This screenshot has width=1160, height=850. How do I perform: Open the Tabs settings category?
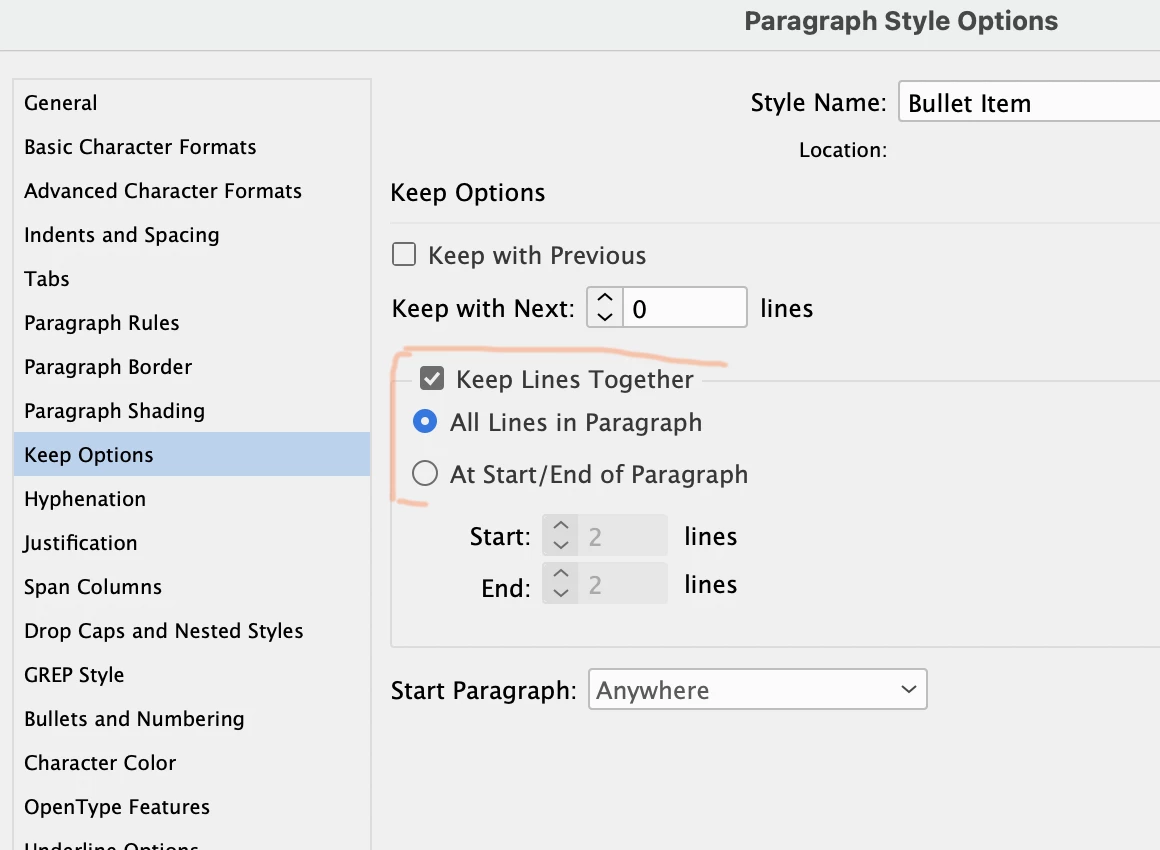[x=47, y=279]
